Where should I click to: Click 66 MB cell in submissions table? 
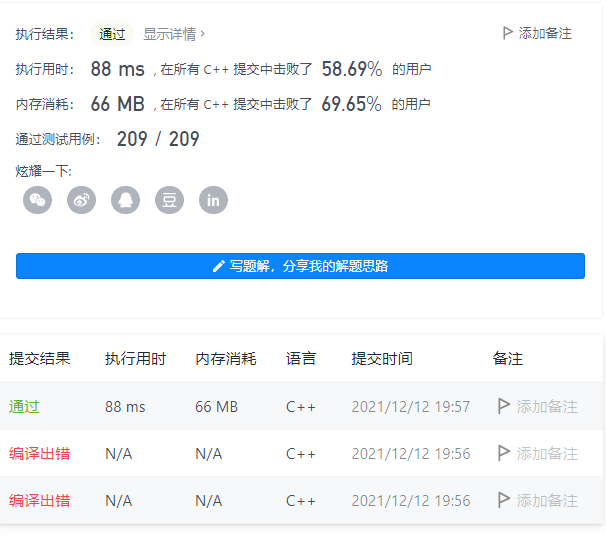coord(216,407)
